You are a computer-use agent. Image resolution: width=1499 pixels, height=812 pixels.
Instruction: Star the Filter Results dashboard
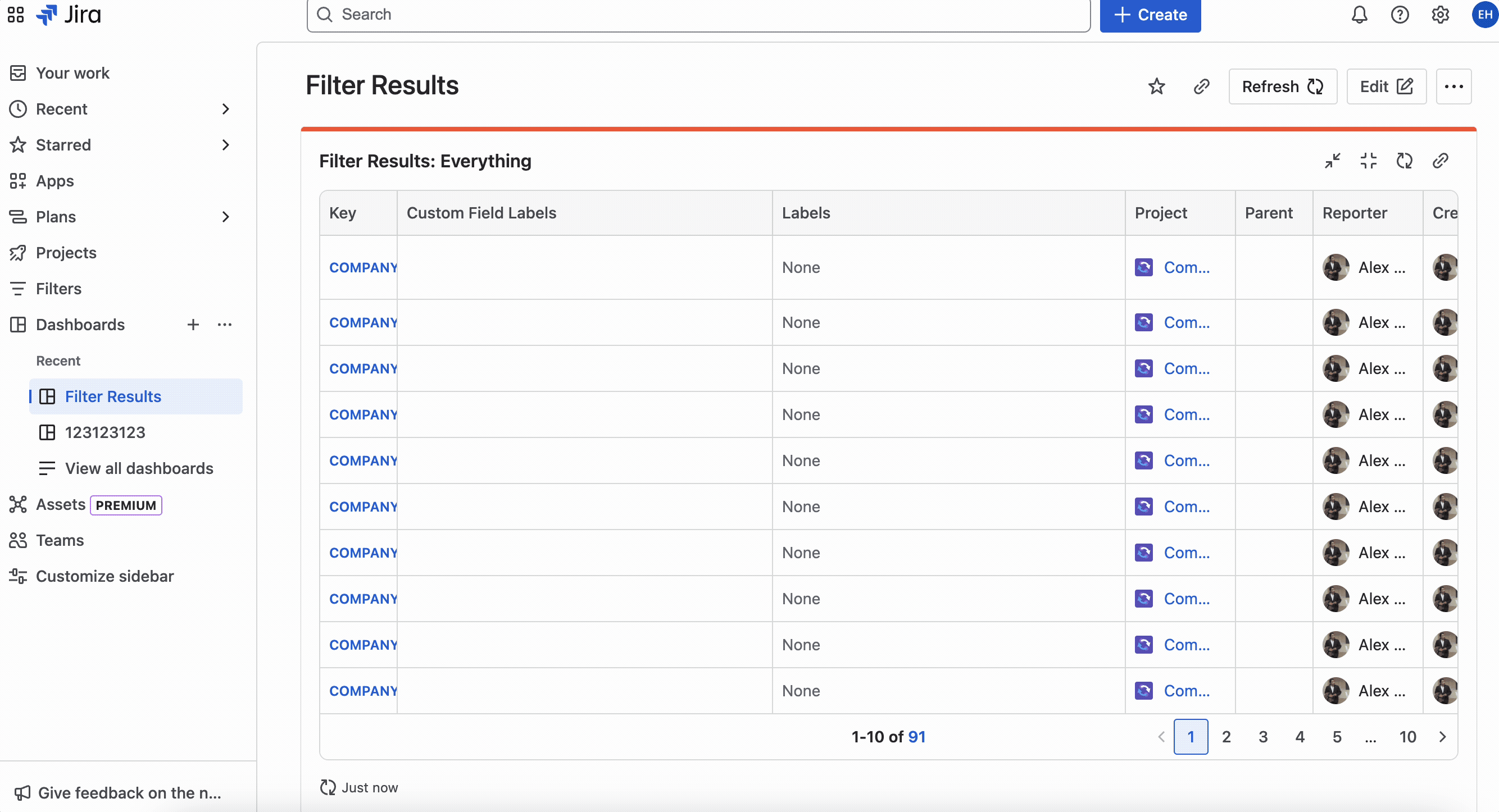1156,86
